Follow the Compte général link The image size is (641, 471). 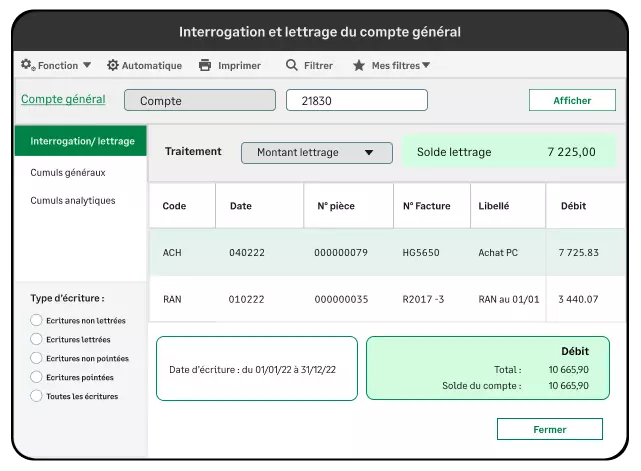pyautogui.click(x=63, y=99)
